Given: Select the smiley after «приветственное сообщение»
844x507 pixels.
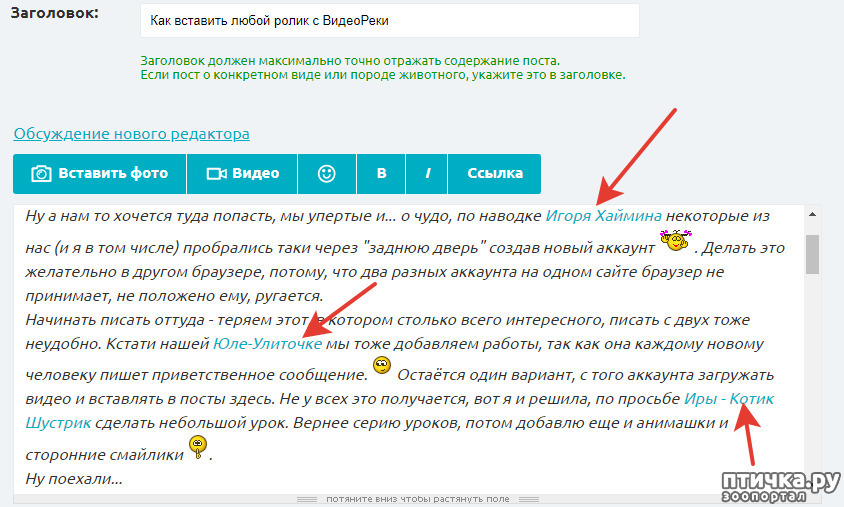Looking at the screenshot, I should (381, 369).
